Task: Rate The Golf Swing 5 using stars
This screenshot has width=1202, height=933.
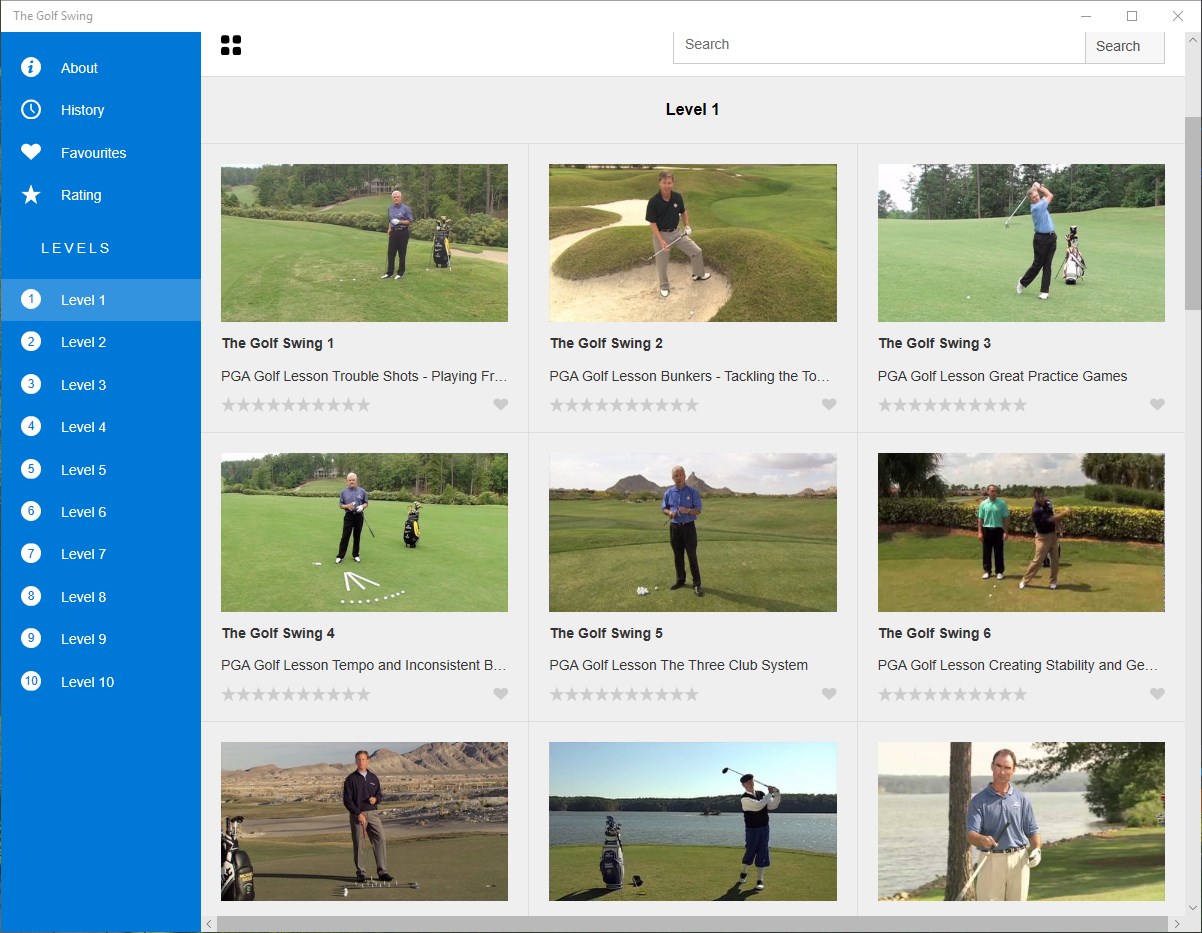Action: (624, 694)
